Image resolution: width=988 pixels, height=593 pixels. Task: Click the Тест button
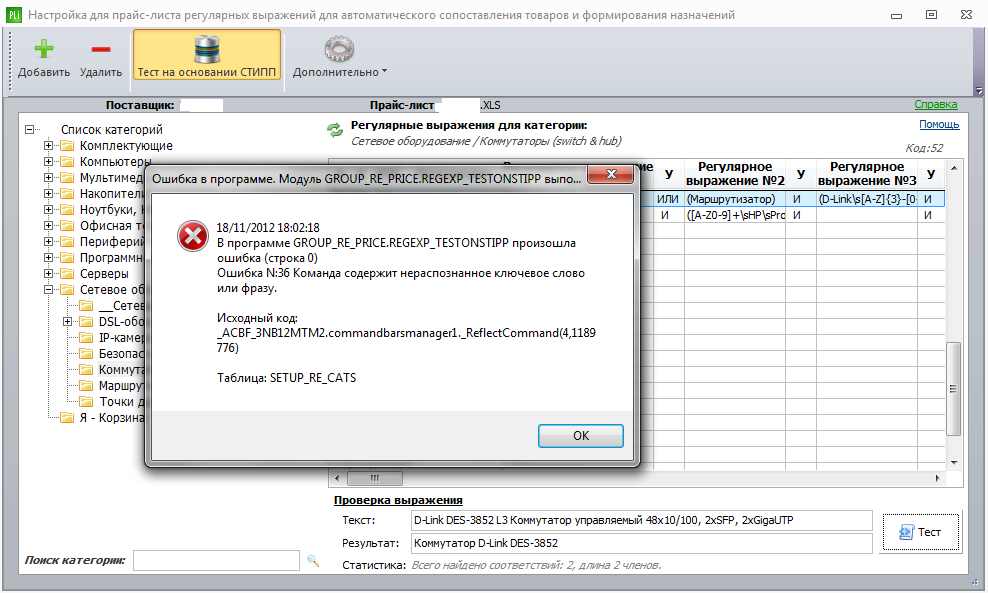[921, 533]
